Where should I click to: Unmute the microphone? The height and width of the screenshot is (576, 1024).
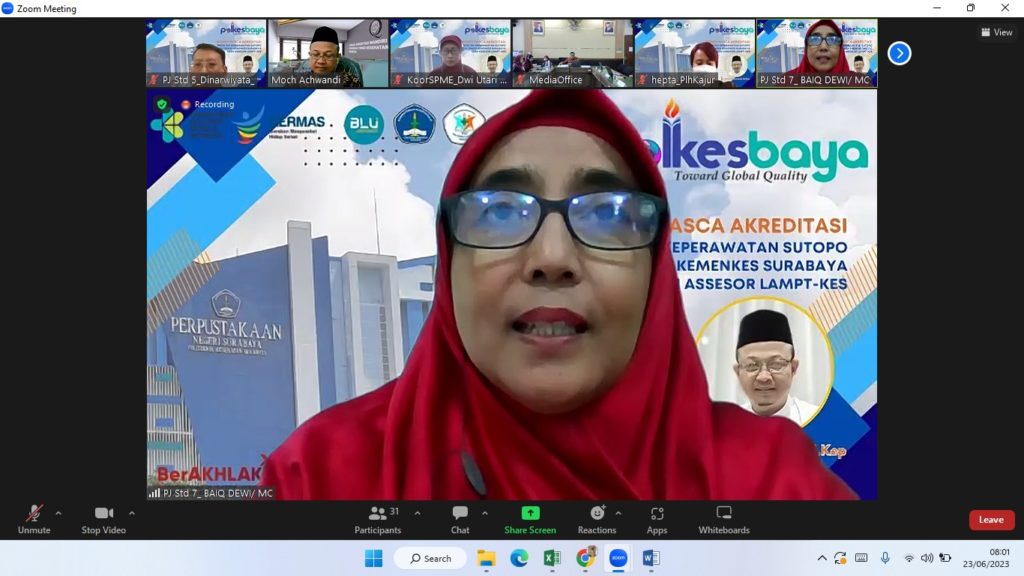tap(34, 520)
